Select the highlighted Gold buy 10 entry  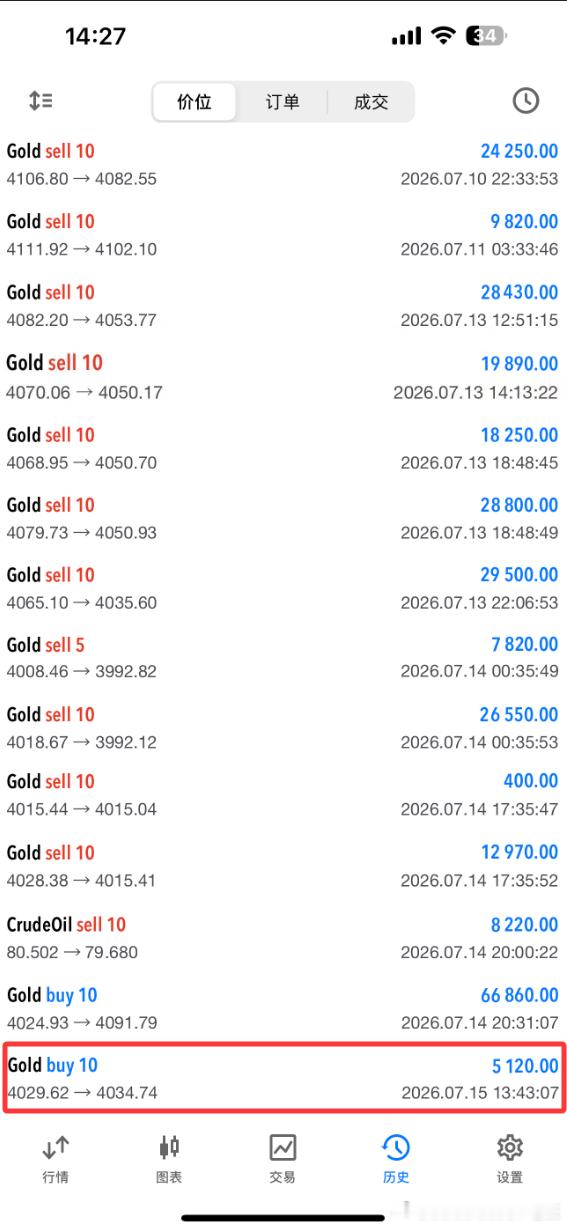[283, 1078]
